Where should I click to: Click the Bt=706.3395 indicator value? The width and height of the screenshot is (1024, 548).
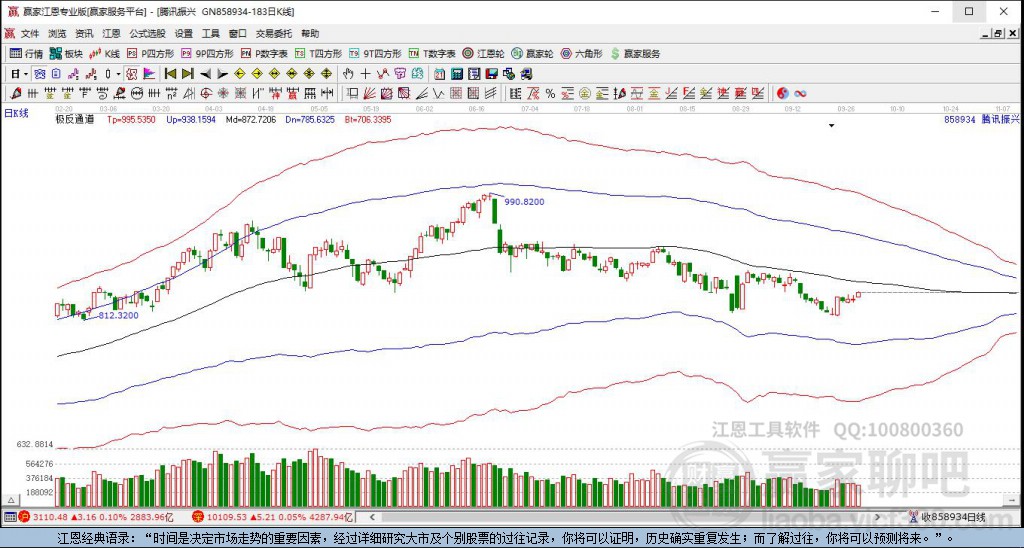[x=368, y=120]
